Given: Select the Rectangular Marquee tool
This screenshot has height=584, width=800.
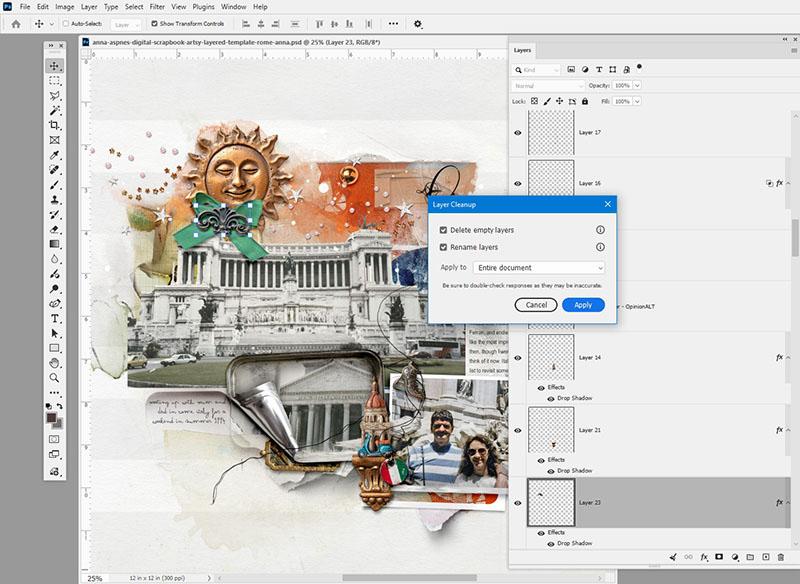Looking at the screenshot, I should click(x=54, y=81).
